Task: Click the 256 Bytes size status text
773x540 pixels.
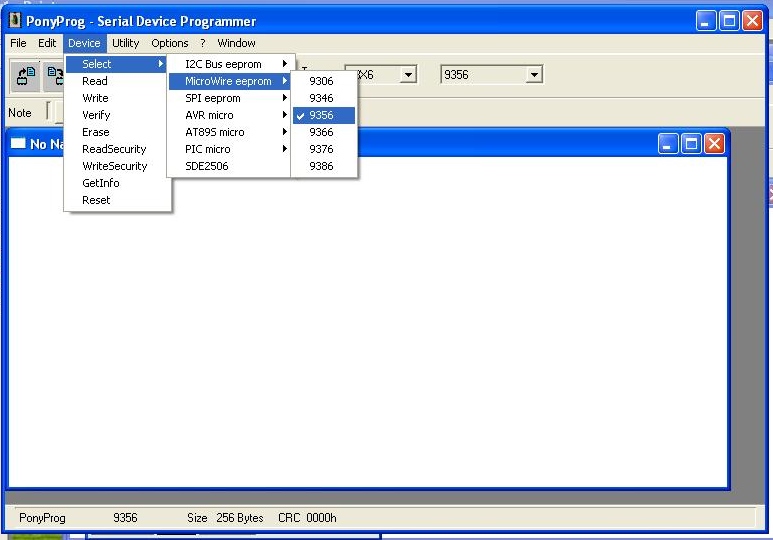Action: click(240, 518)
